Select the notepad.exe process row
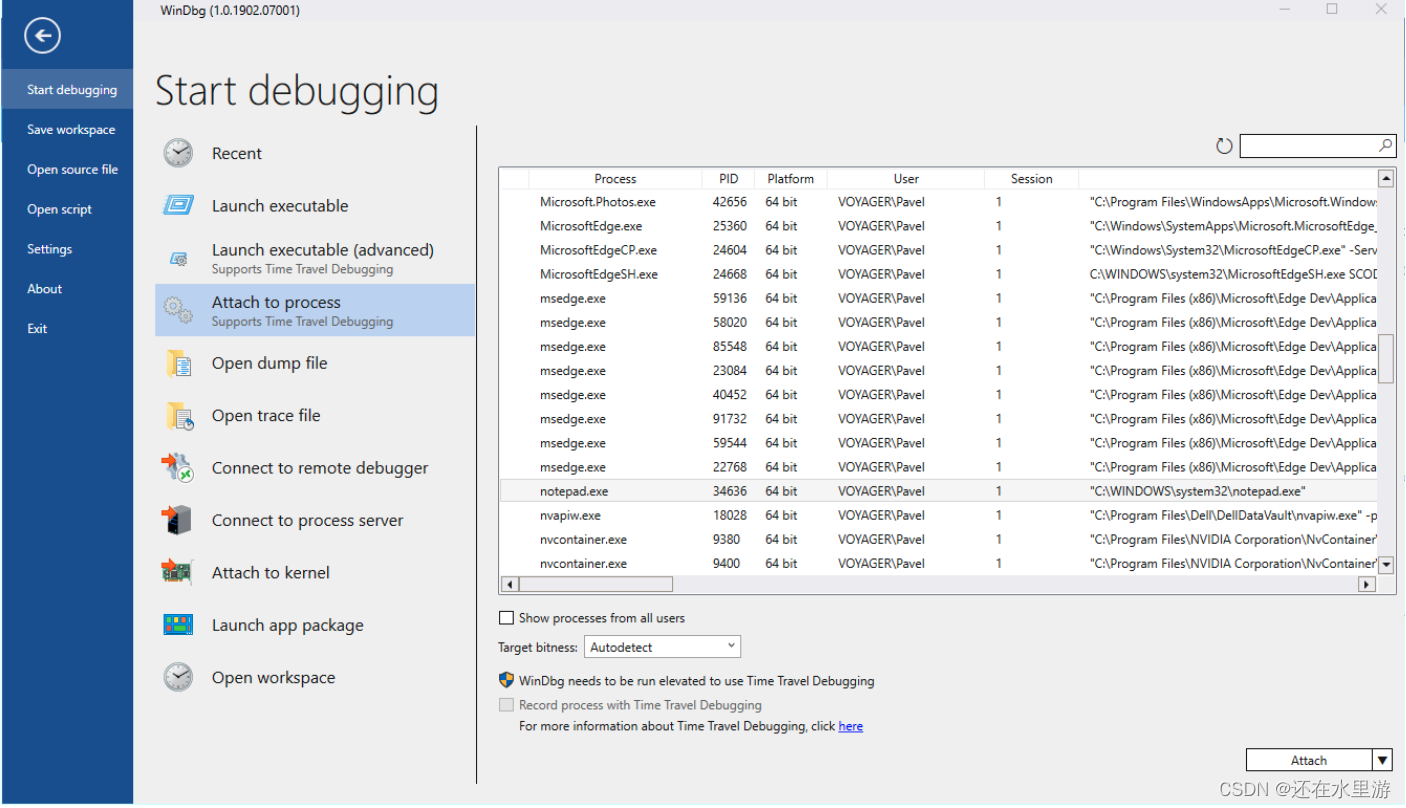Screen dimensions: 1406x808 938,491
